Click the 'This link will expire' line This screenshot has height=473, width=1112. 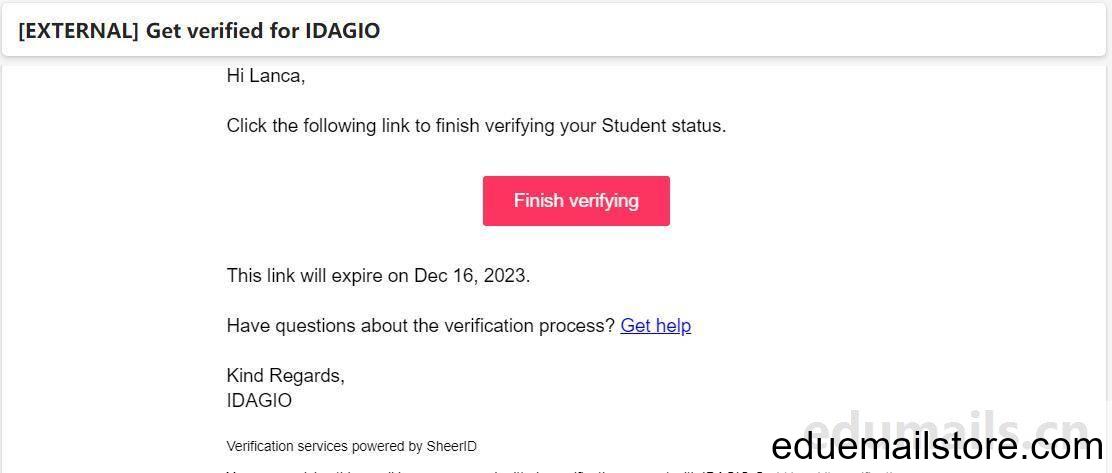click(x=378, y=275)
